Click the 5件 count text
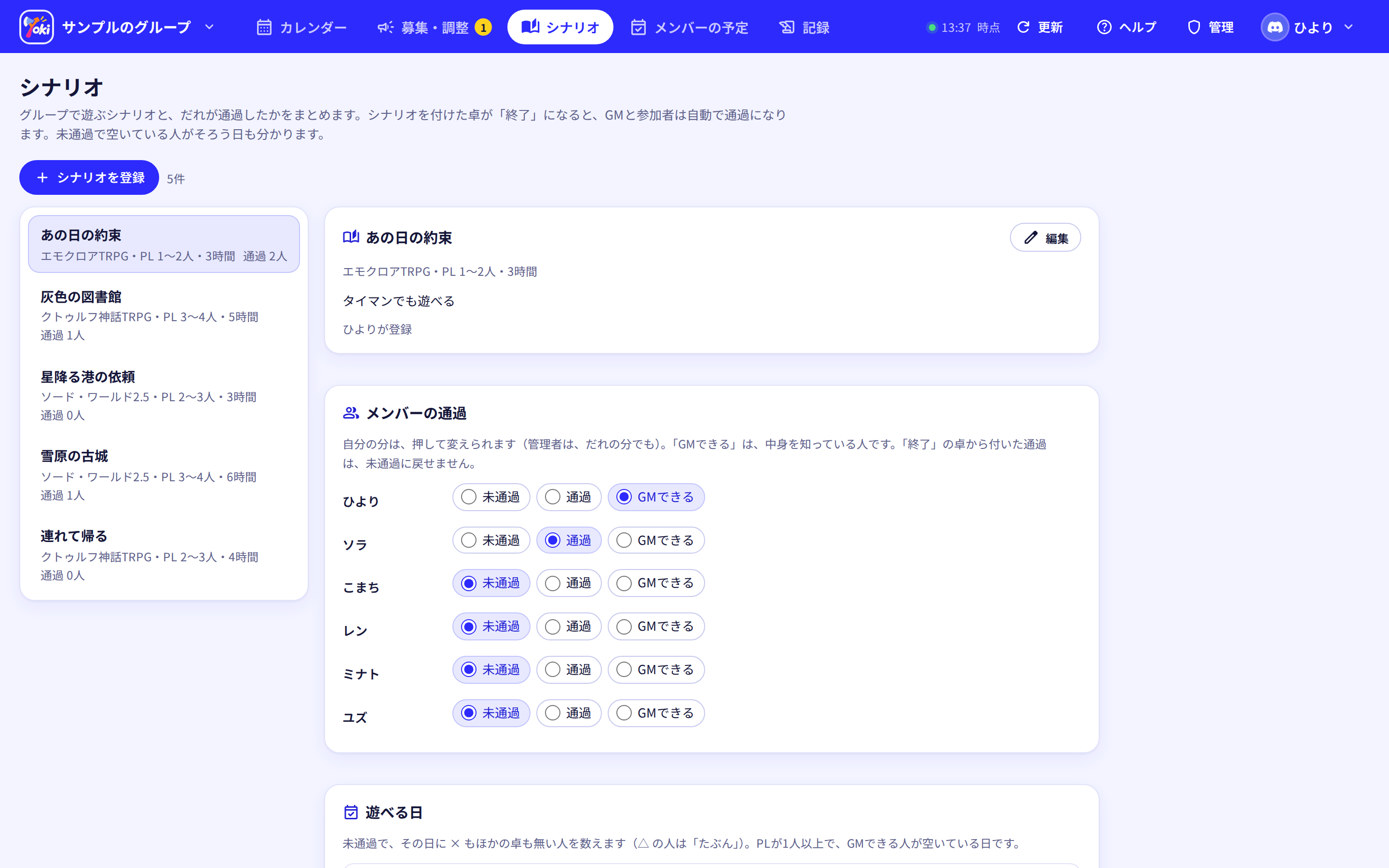This screenshot has height=868, width=1389. click(176, 178)
